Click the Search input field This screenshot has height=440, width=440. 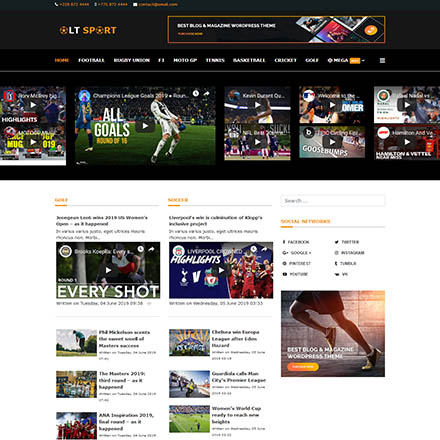(333, 201)
